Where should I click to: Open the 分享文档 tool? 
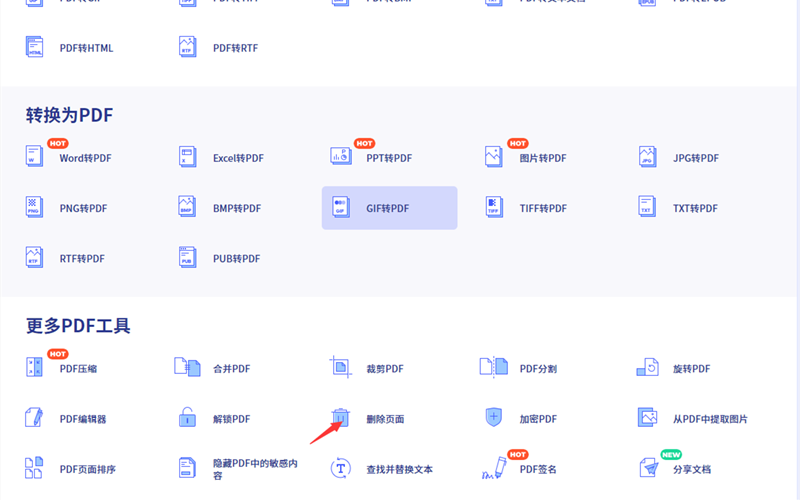692,469
